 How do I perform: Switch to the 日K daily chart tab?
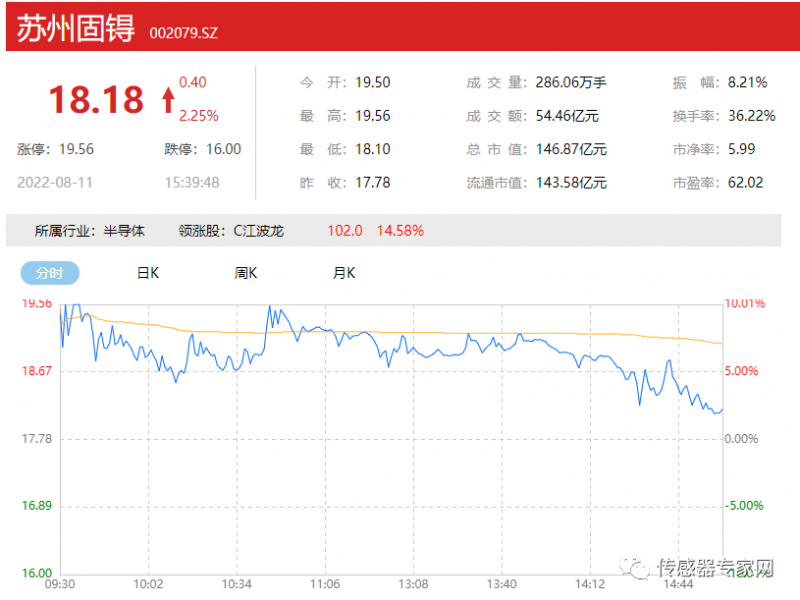148,272
